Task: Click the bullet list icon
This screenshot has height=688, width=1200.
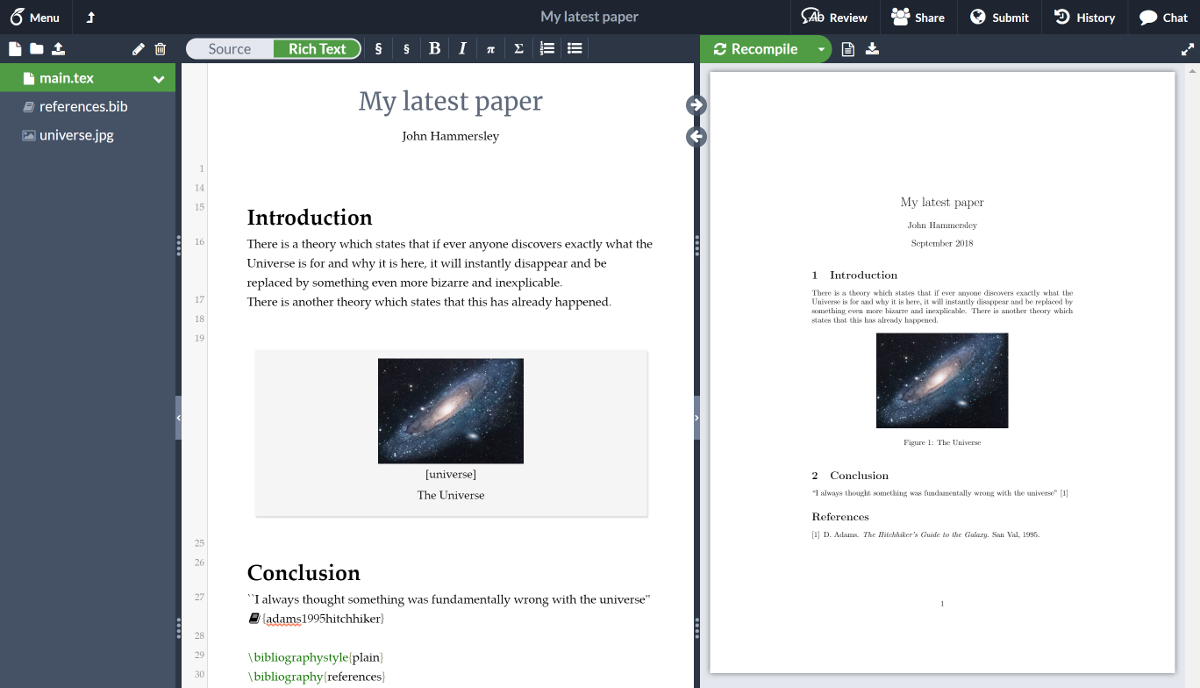Action: [x=574, y=48]
